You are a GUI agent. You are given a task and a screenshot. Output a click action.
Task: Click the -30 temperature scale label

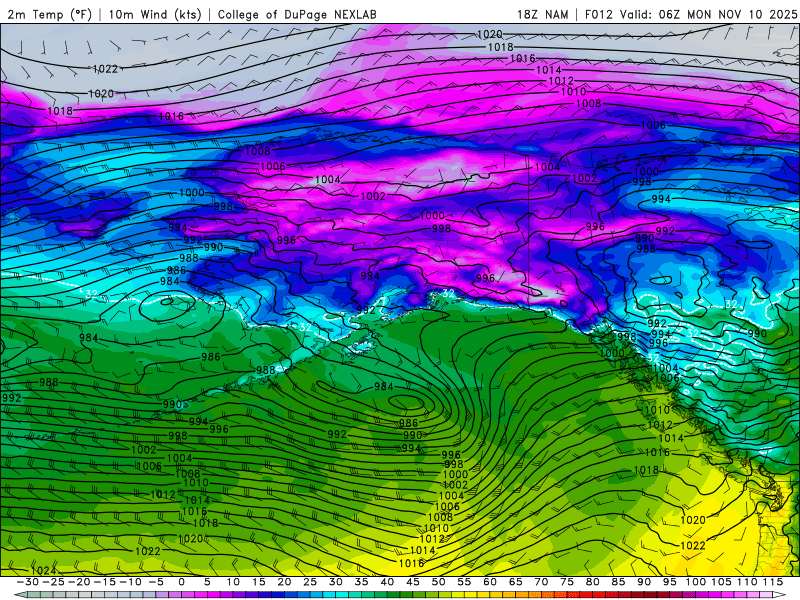28,582
